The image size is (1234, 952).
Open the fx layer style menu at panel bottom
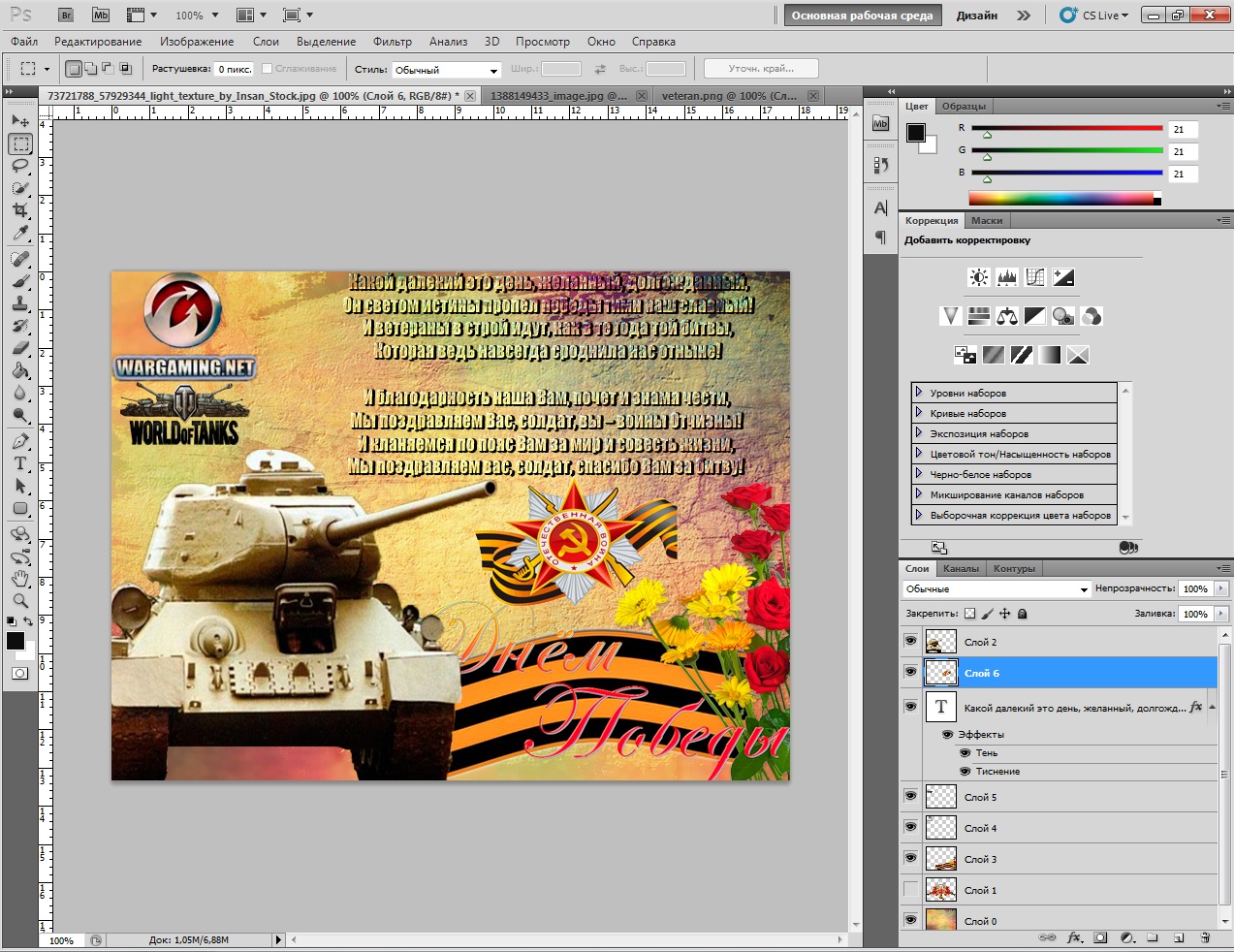[x=1074, y=938]
